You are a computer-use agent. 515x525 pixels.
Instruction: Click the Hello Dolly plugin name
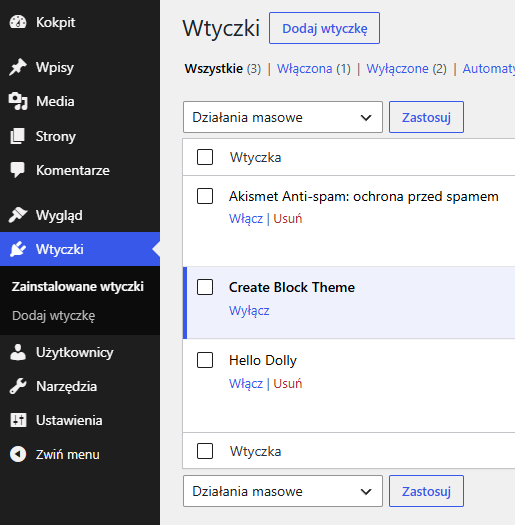pyautogui.click(x=263, y=361)
